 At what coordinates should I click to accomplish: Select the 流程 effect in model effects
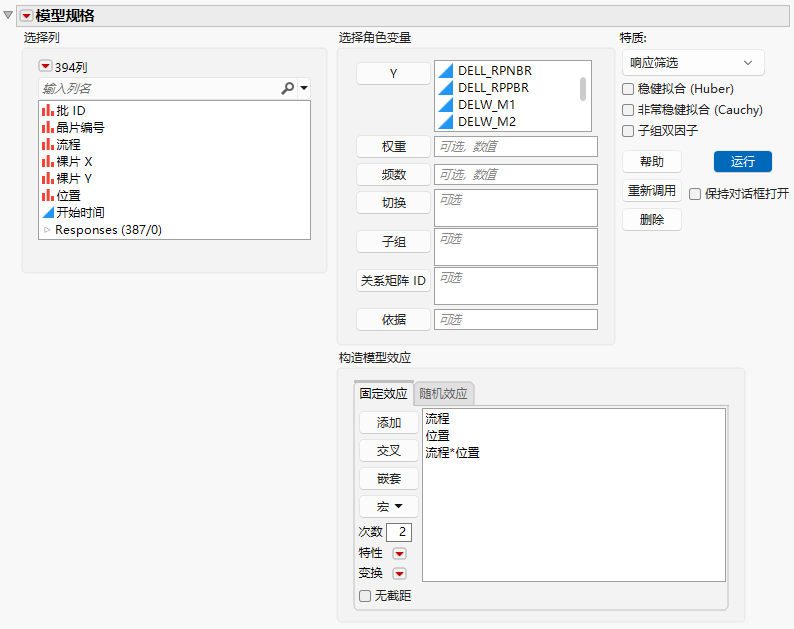click(438, 419)
